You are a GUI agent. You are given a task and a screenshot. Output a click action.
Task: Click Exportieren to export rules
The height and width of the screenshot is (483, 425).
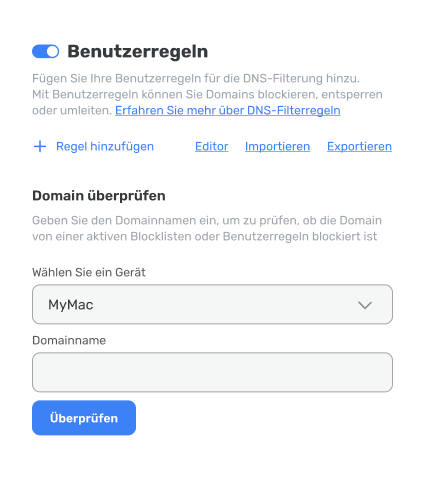(359, 146)
